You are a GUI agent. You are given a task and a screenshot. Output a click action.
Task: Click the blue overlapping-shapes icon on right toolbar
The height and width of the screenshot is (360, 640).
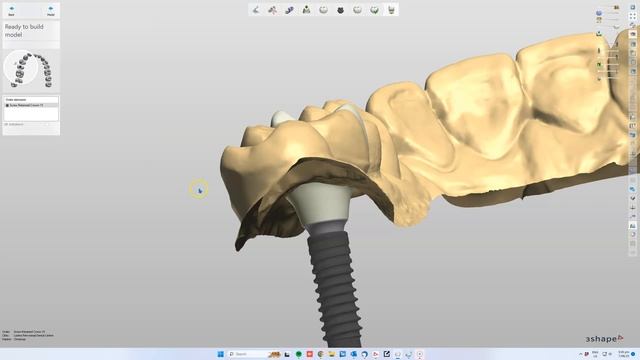point(633,189)
